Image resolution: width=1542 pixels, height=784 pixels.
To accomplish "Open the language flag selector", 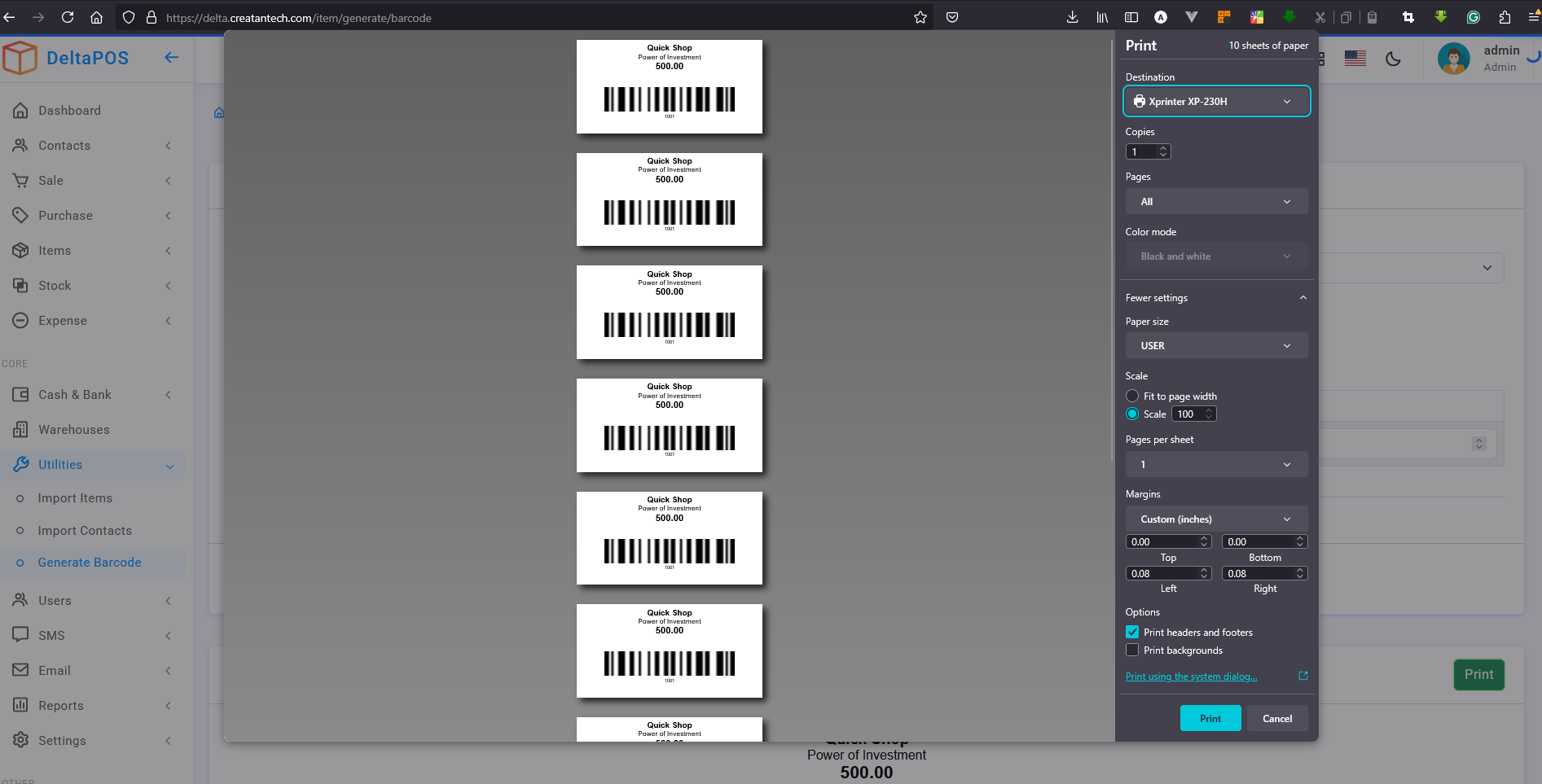I will pos(1355,59).
